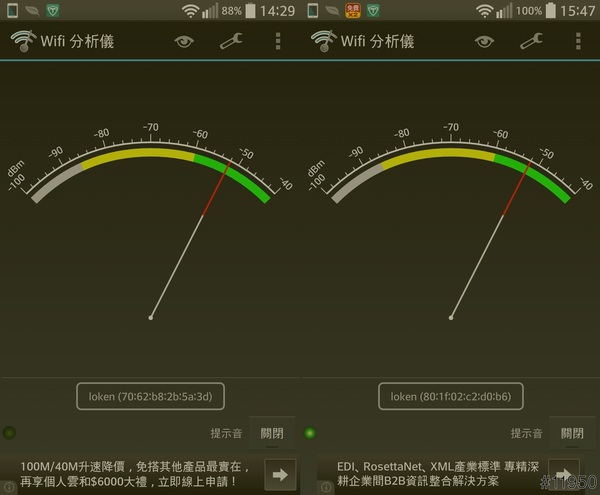Toggle 提示音 關閉 button in left screen
Viewport: 600px width, 495px height.
click(272, 433)
